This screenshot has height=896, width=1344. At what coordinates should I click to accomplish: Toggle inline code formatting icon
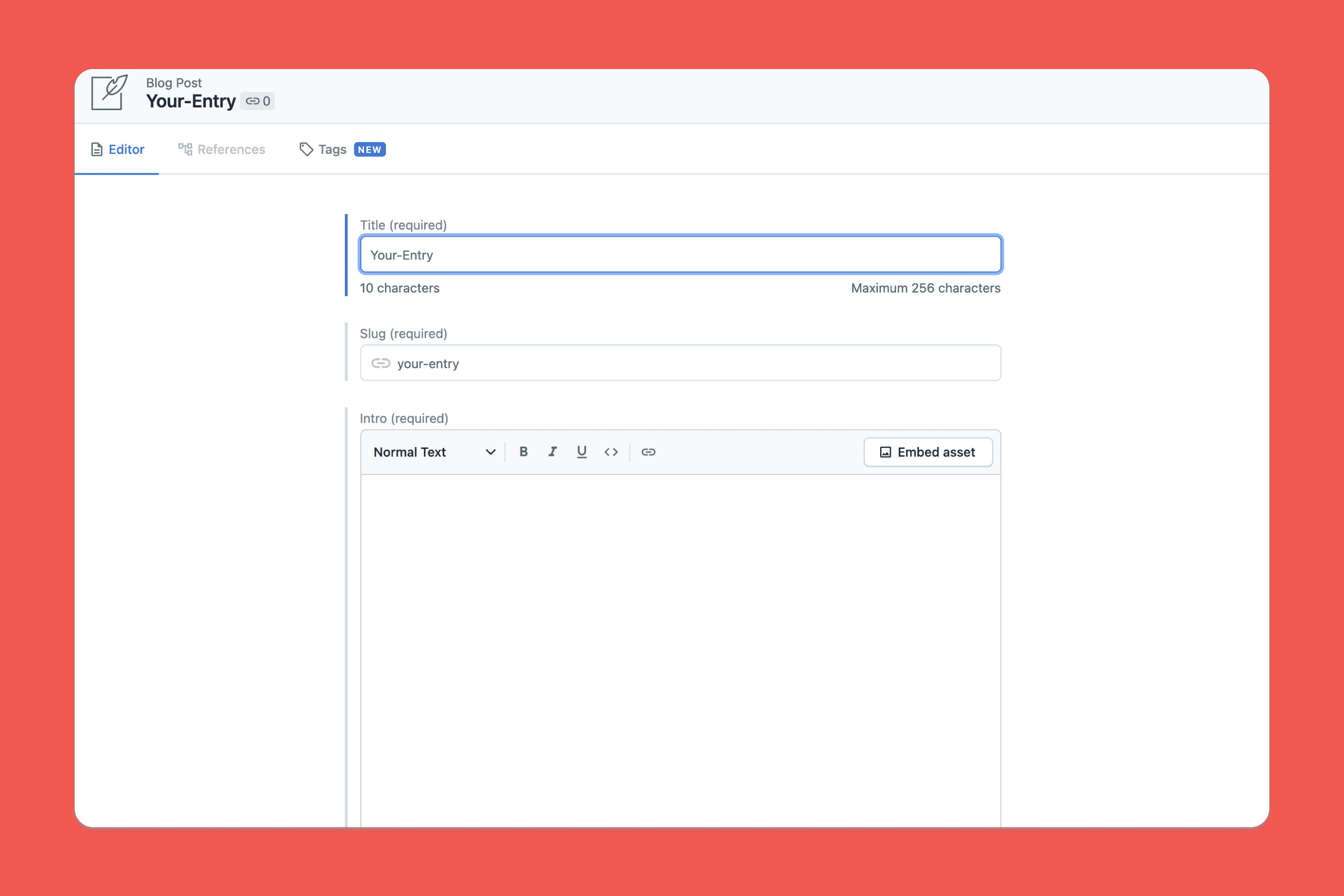(611, 452)
